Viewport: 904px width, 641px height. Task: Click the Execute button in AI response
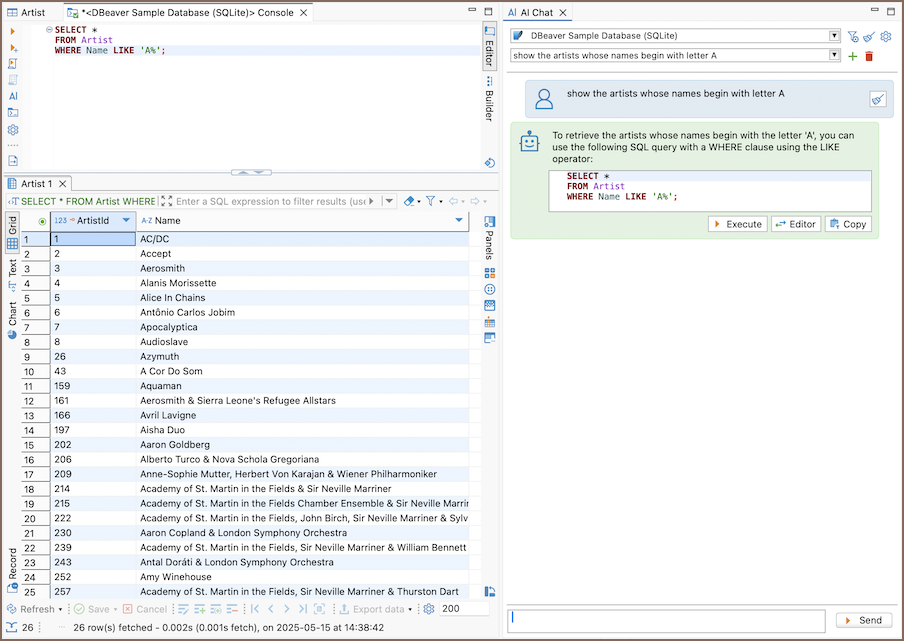click(737, 224)
